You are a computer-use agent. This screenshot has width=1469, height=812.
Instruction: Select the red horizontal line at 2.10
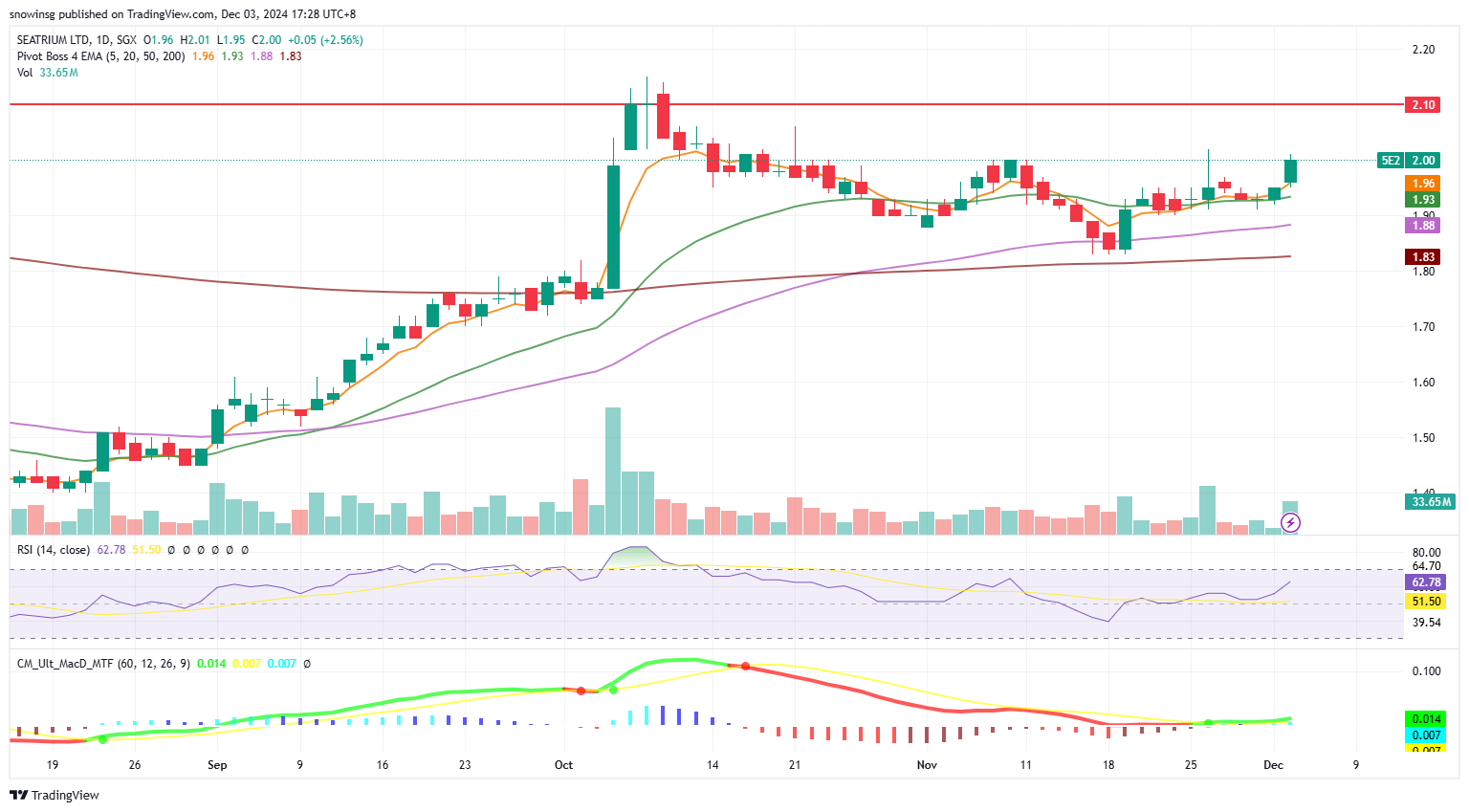706,103
